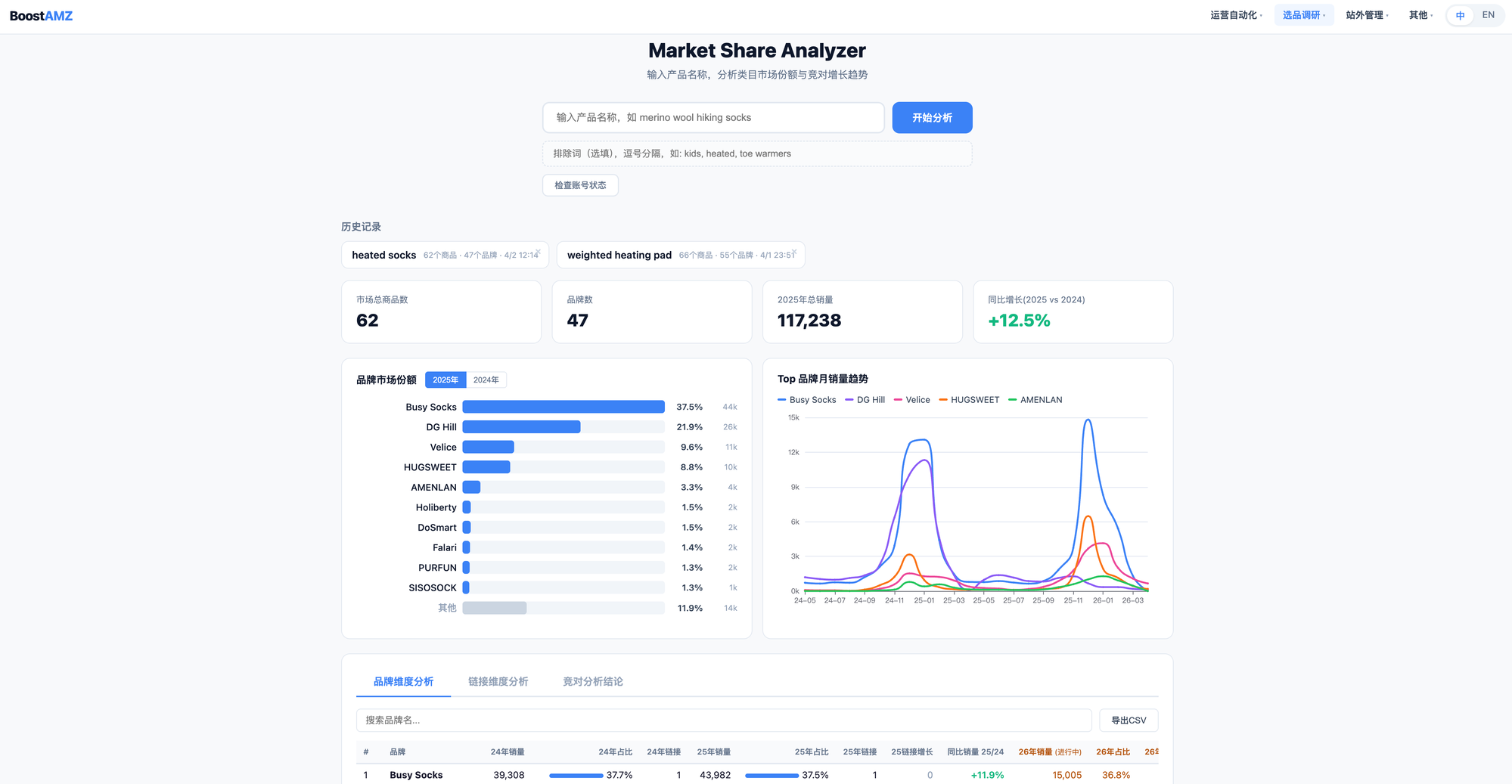1512x784 pixels.
Task: Click the 其他 gray market share bar
Action: click(x=495, y=608)
